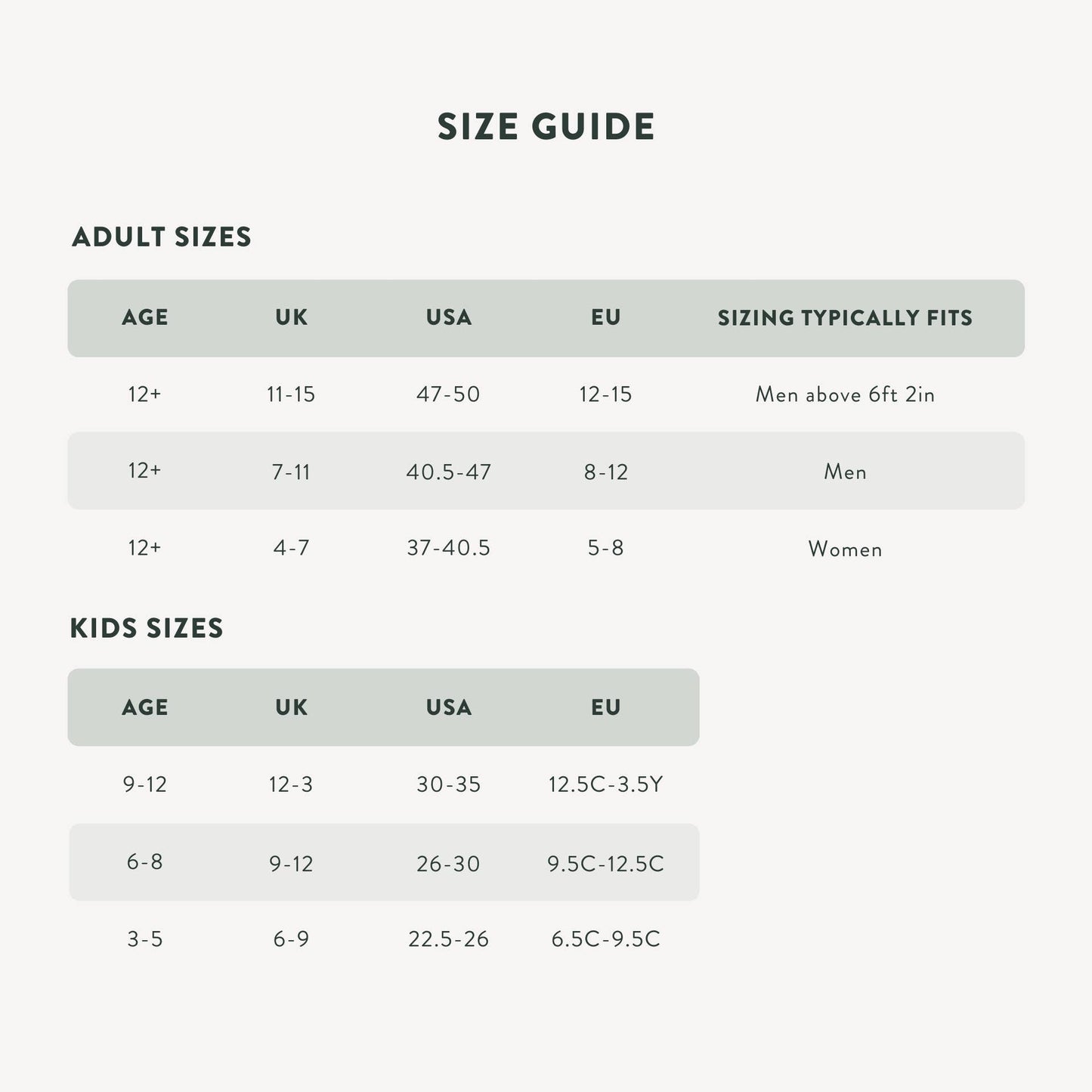Viewport: 1092px width, 1092px height.
Task: Select the kids age 3-5 cell
Action: (x=145, y=939)
